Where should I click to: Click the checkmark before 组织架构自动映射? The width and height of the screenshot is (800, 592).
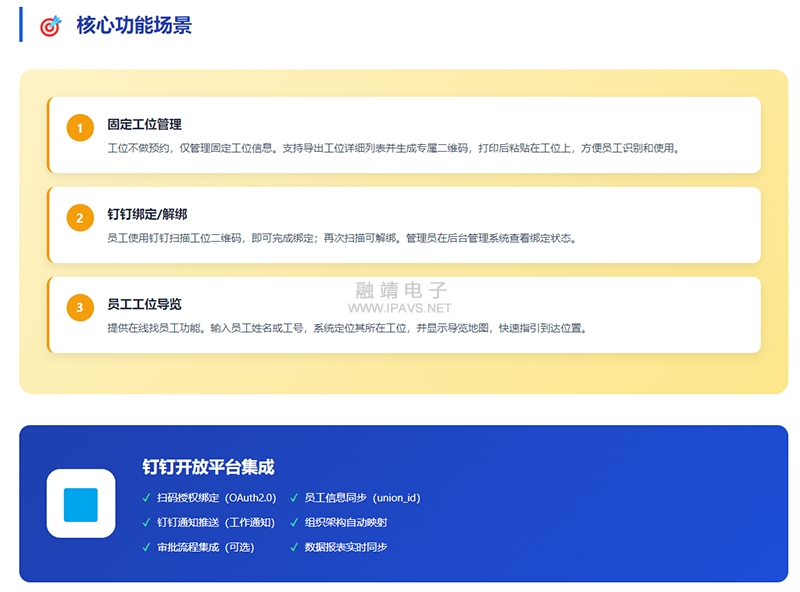[x=294, y=522]
